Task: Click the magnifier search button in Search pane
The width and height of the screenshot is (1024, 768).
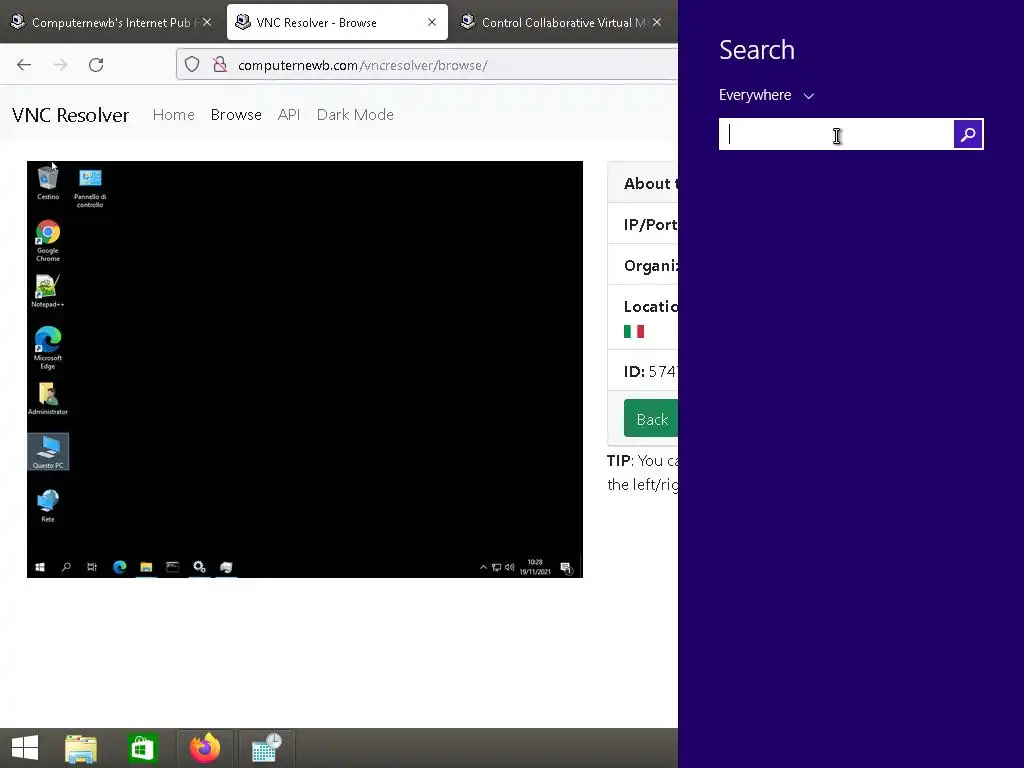Action: tap(968, 134)
